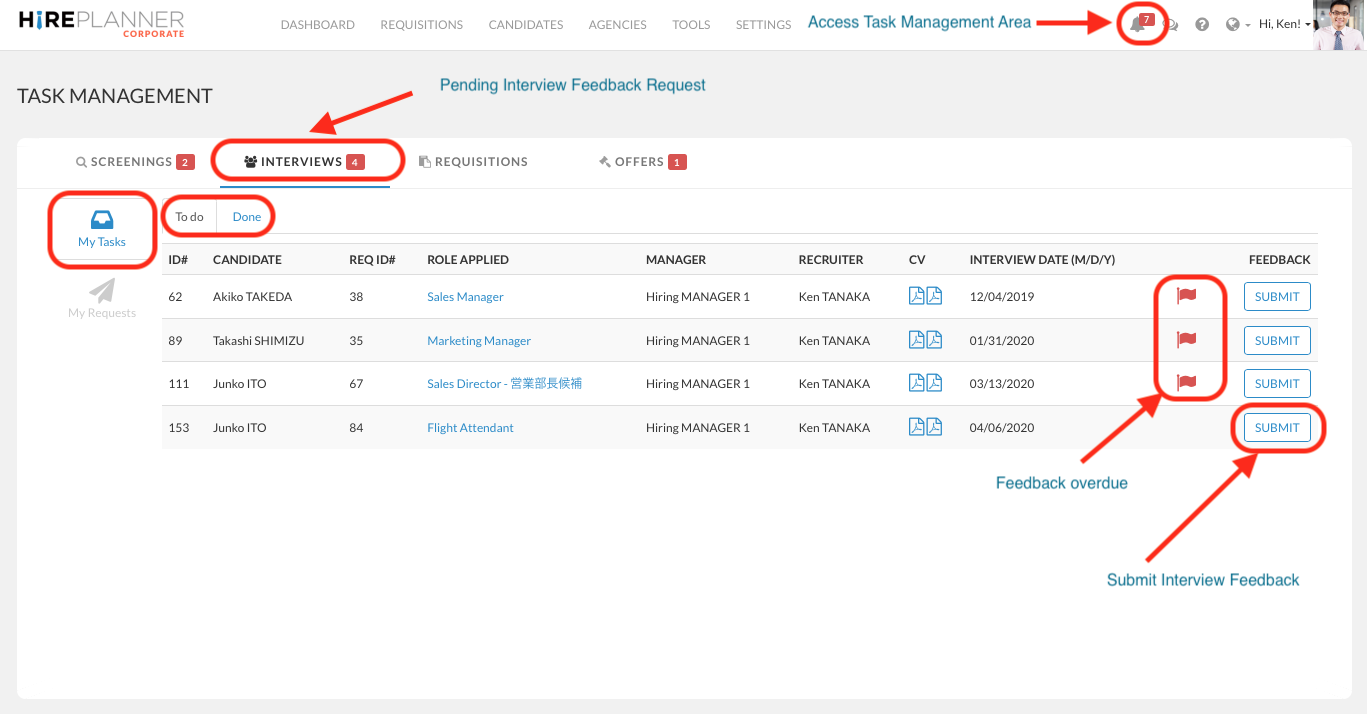The height and width of the screenshot is (714, 1367).
Task: Switch to the Offers tab
Action: tap(640, 162)
